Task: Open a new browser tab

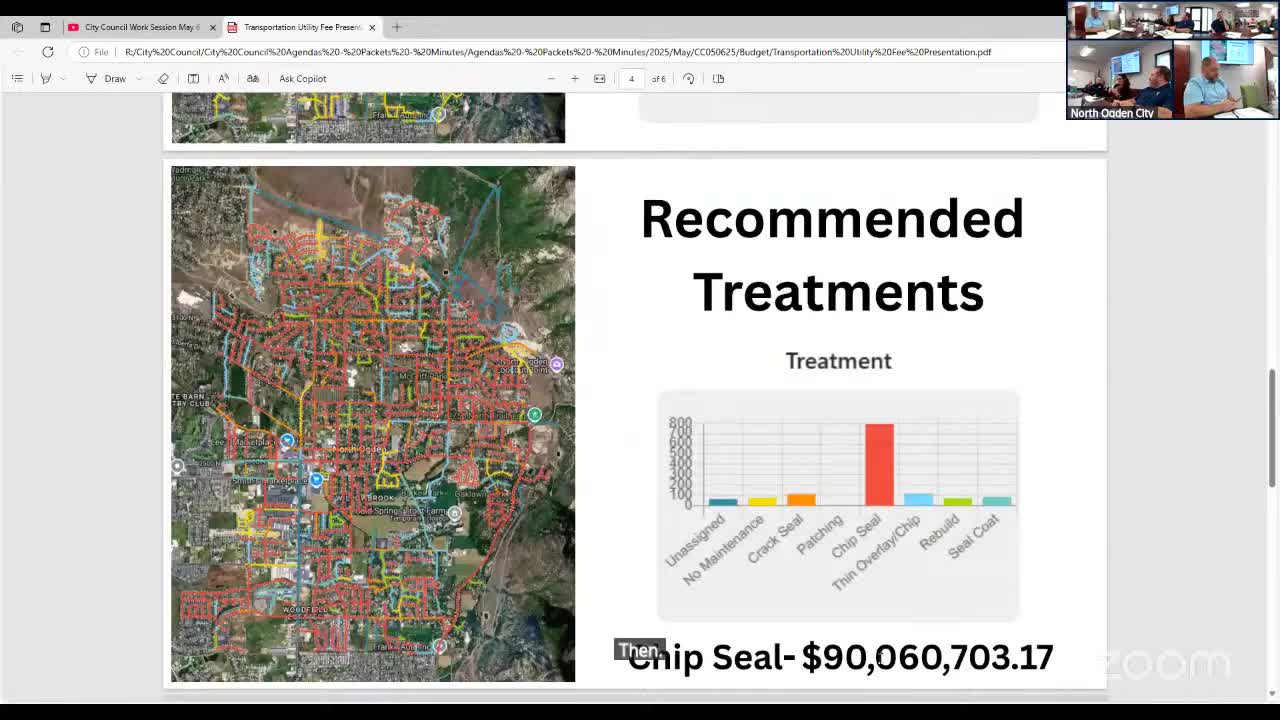Action: pyautogui.click(x=397, y=27)
